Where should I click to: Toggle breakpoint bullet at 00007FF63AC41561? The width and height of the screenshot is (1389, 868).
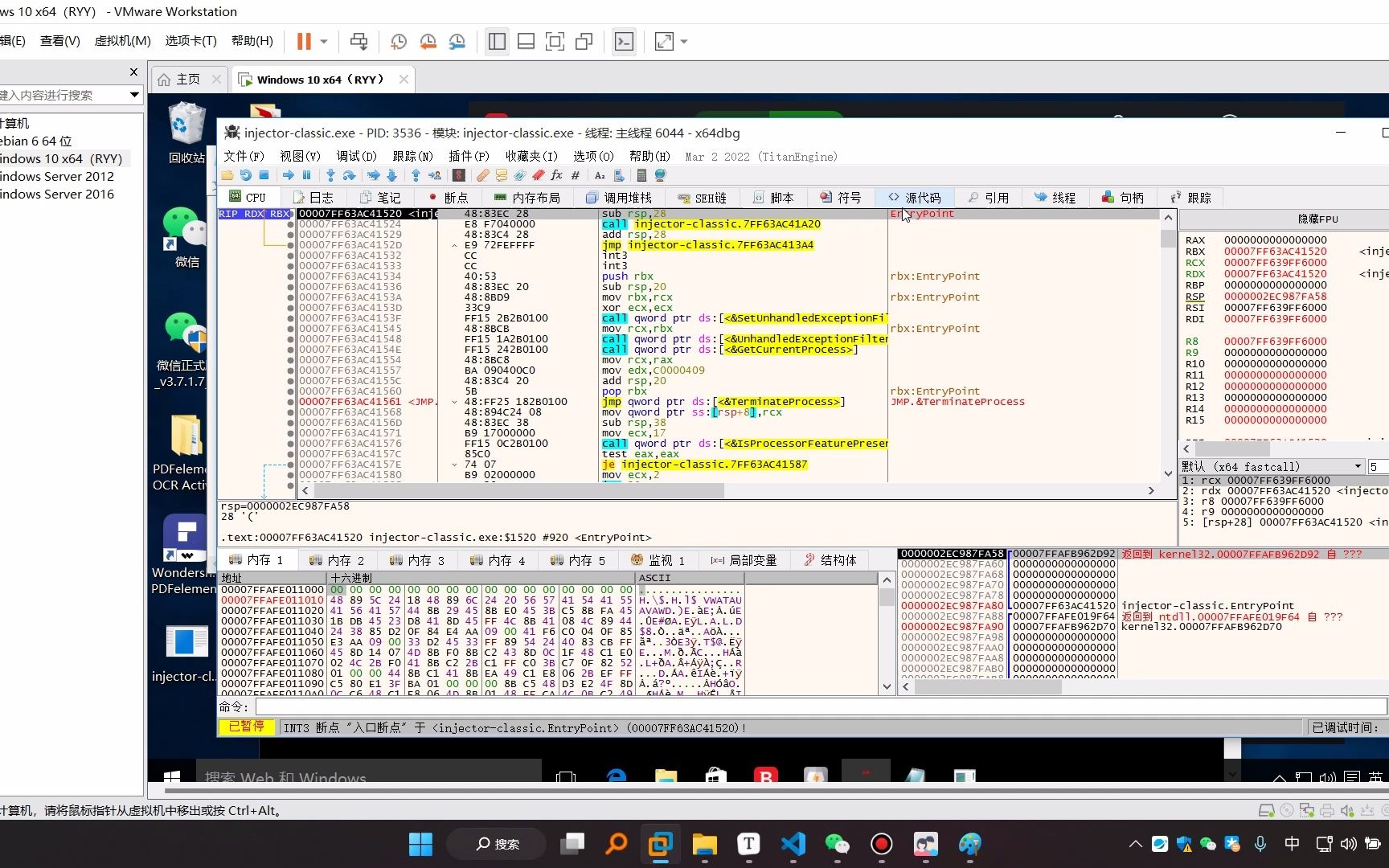pyautogui.click(x=291, y=402)
